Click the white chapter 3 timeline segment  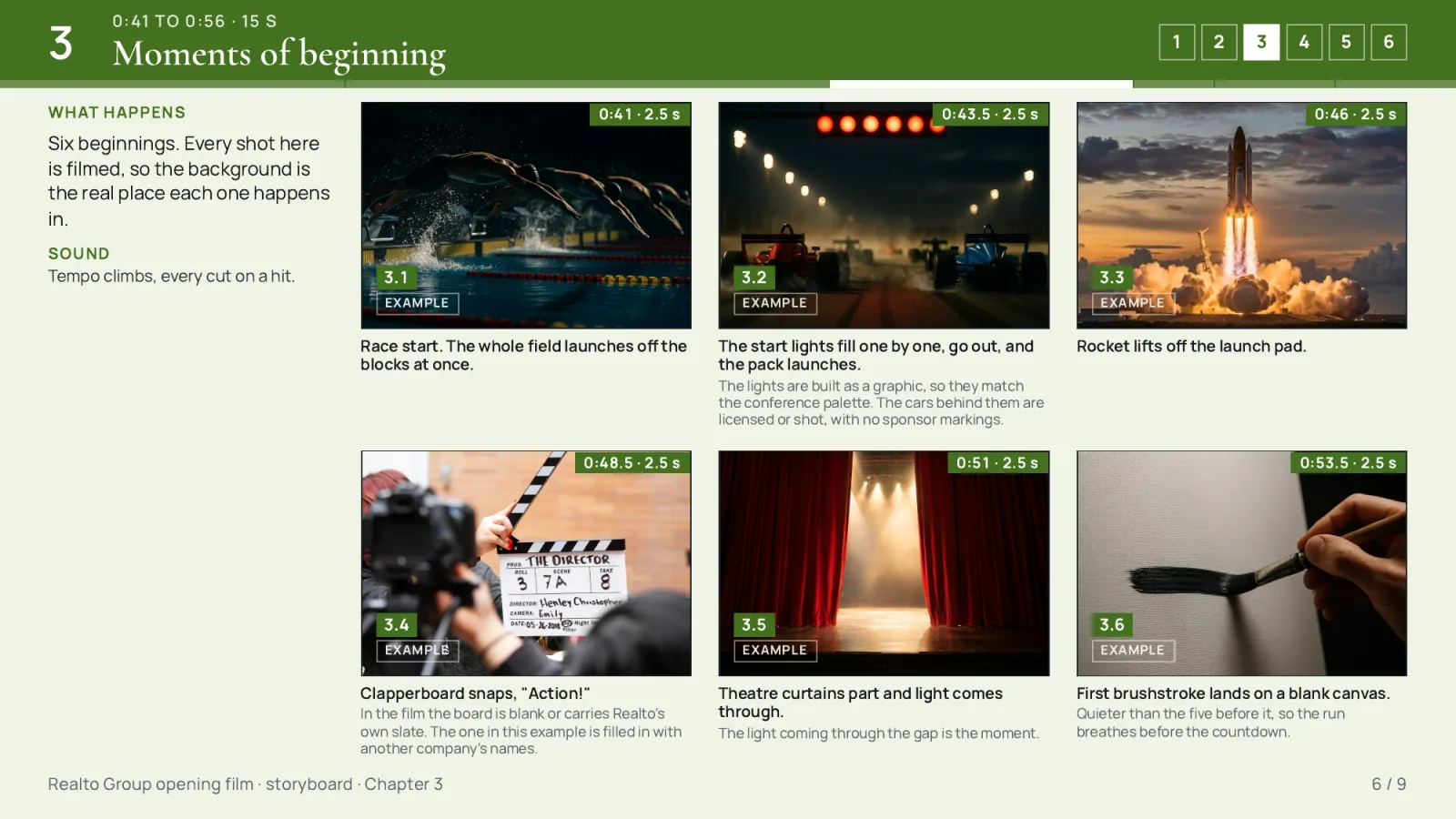(x=981, y=84)
